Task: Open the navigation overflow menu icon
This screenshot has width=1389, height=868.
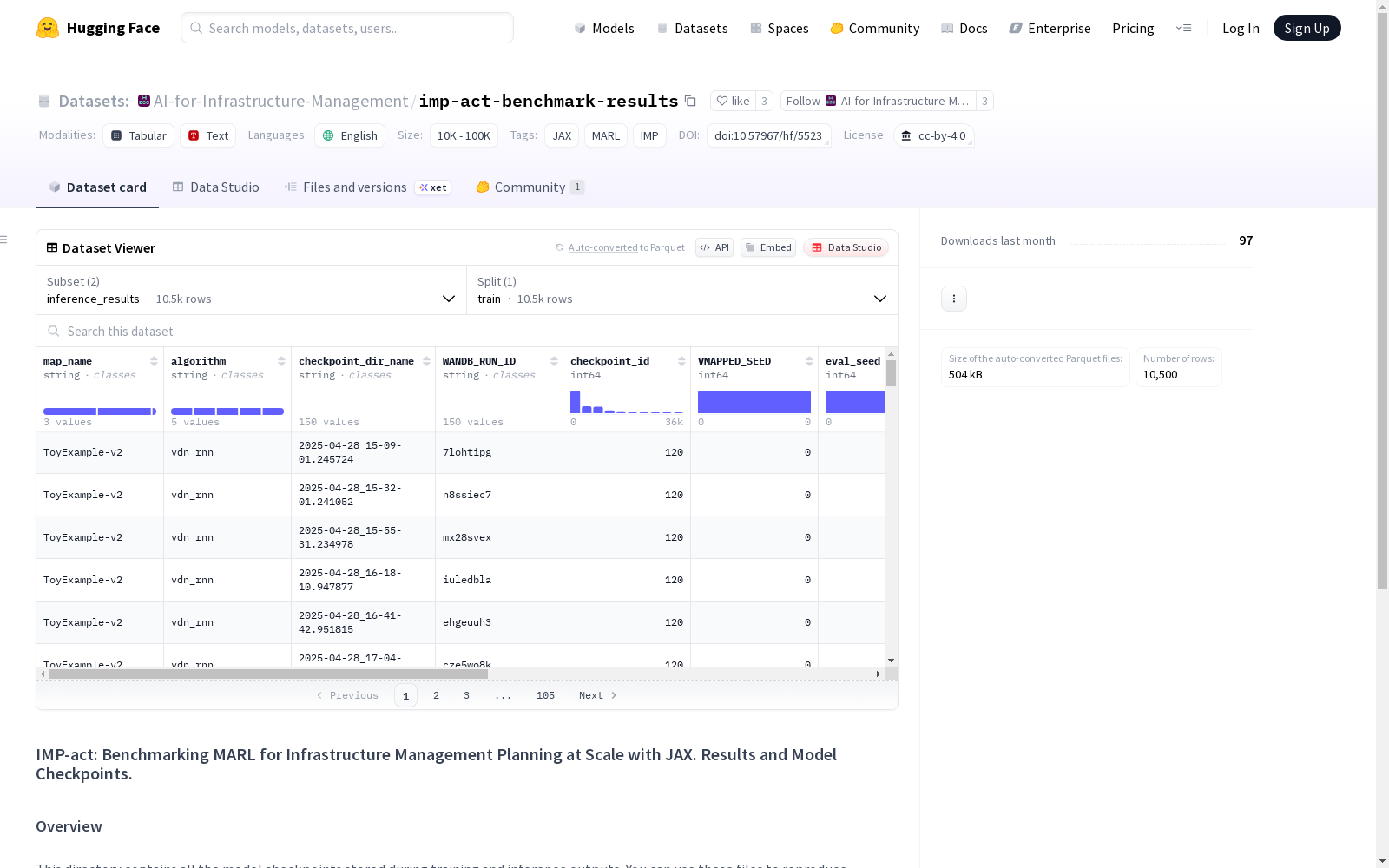Action: coord(1183,28)
